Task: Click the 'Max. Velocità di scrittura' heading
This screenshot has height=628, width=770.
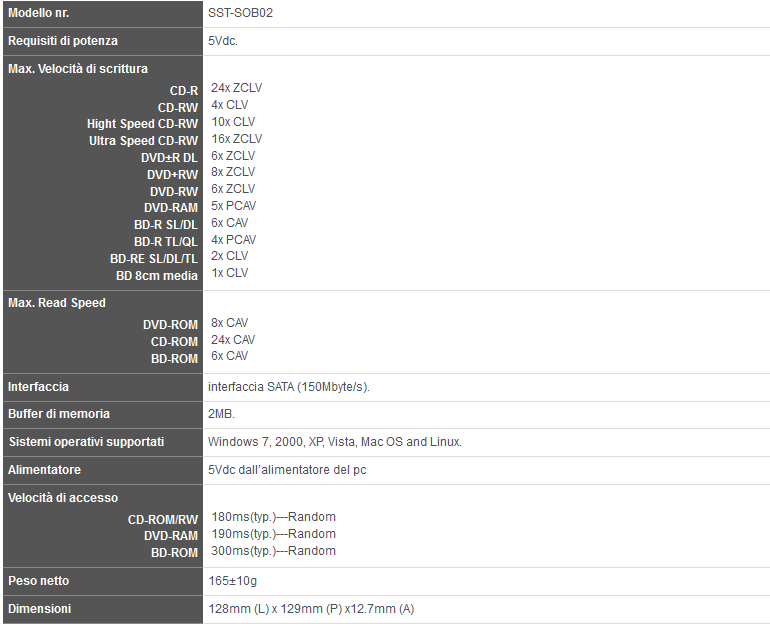Action: pos(78,69)
